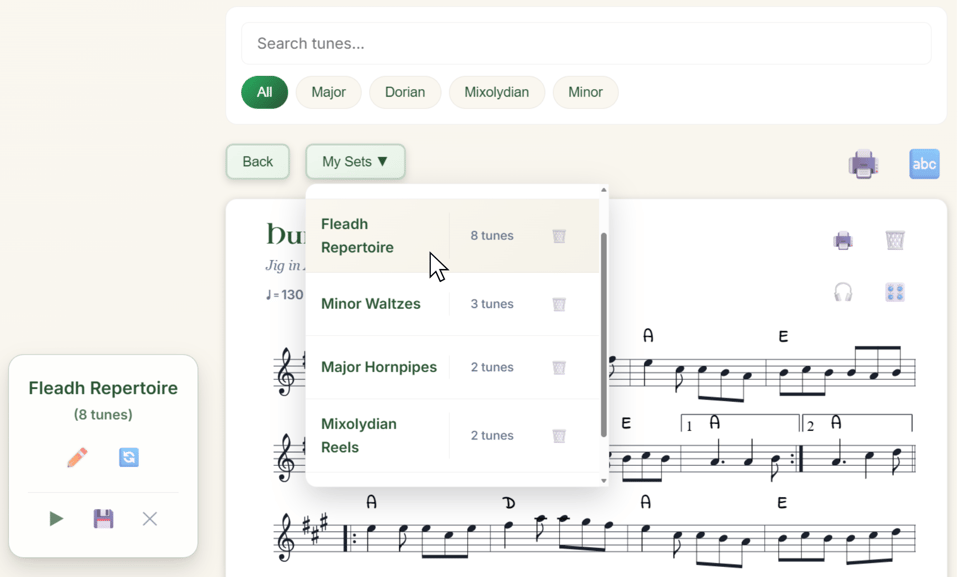Open the Mixolydian Reels set

(359, 435)
